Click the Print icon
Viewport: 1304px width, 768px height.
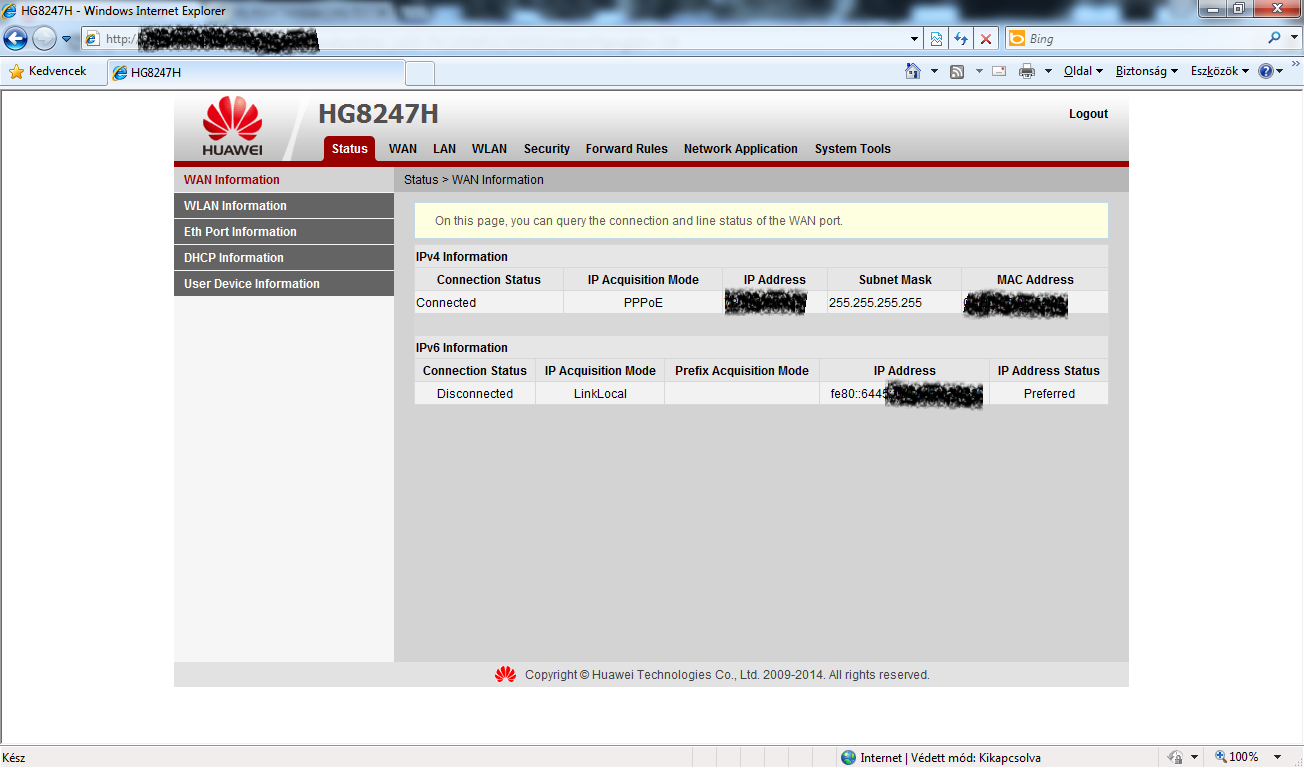(1027, 71)
